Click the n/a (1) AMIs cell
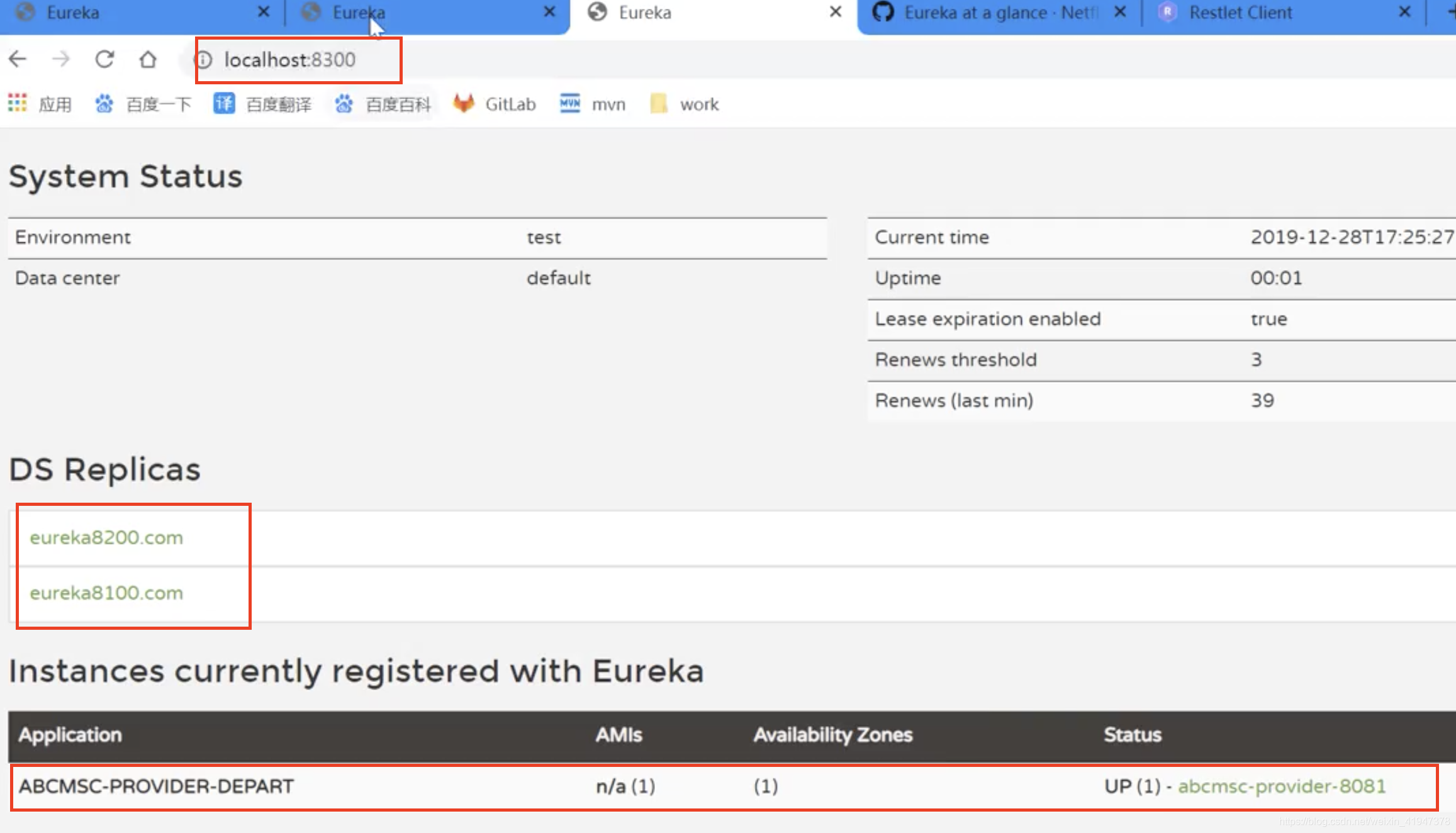Image resolution: width=1456 pixels, height=833 pixels. 625,786
